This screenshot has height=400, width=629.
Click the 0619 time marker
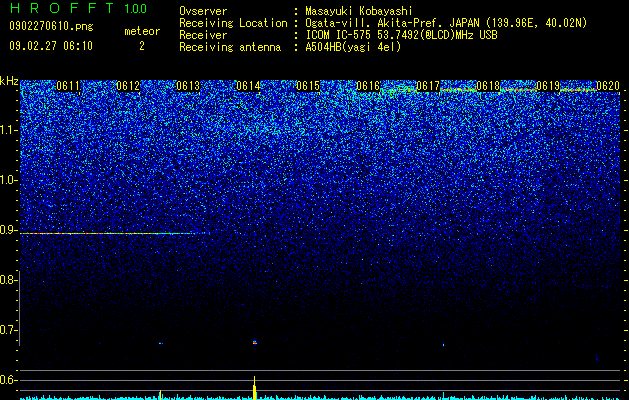tap(548, 86)
